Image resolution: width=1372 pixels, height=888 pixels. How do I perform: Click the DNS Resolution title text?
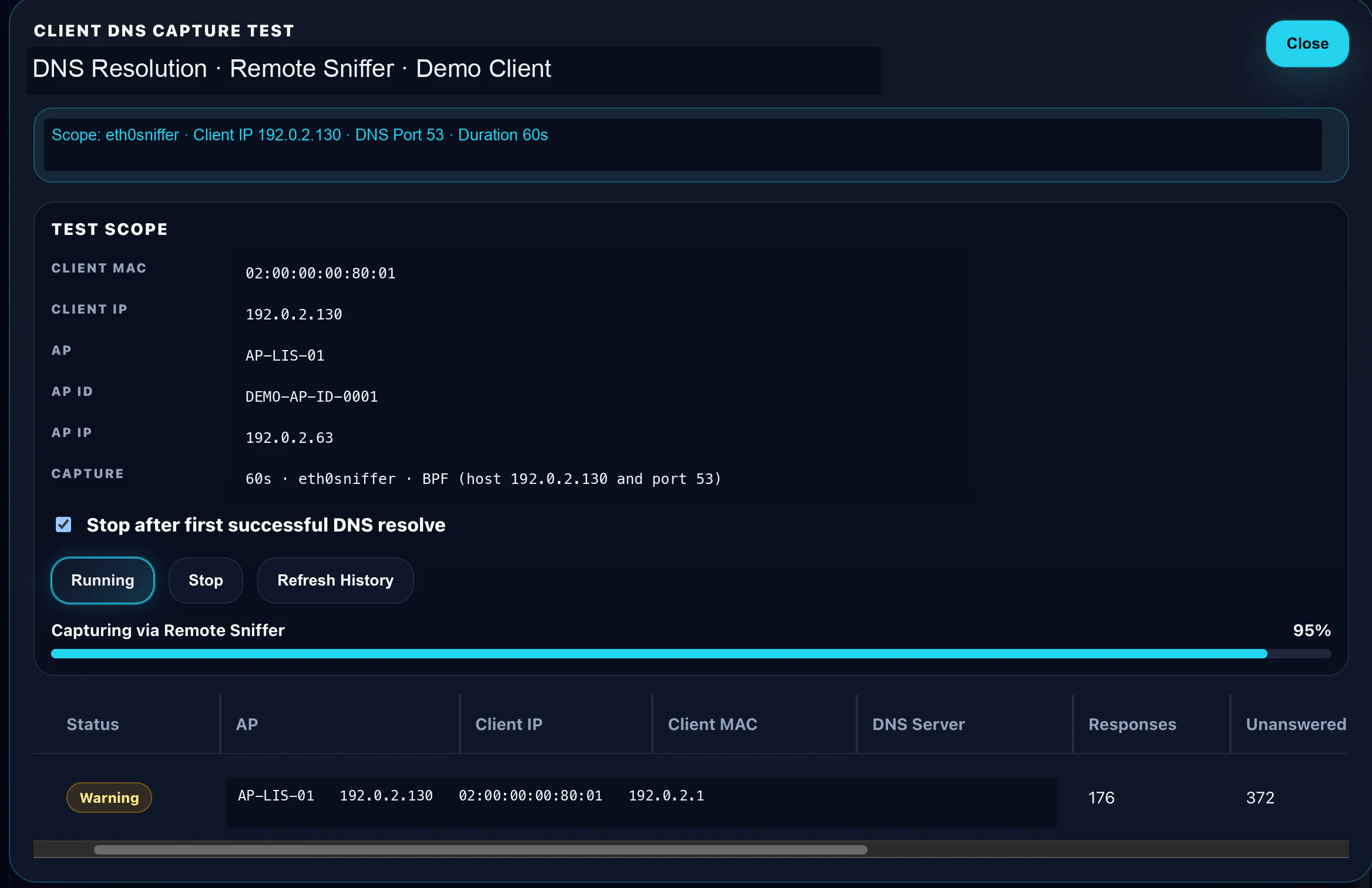[291, 69]
